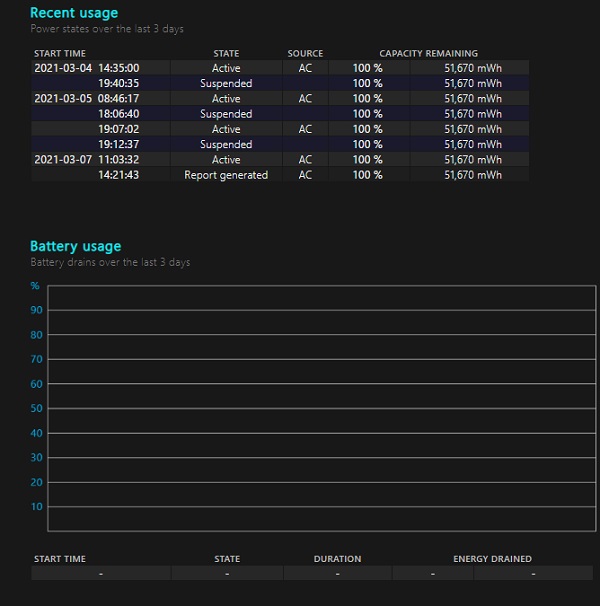Select the 'Power states over the last 3 days' subtitle
Screen dimensions: 600x606
(x=107, y=30)
